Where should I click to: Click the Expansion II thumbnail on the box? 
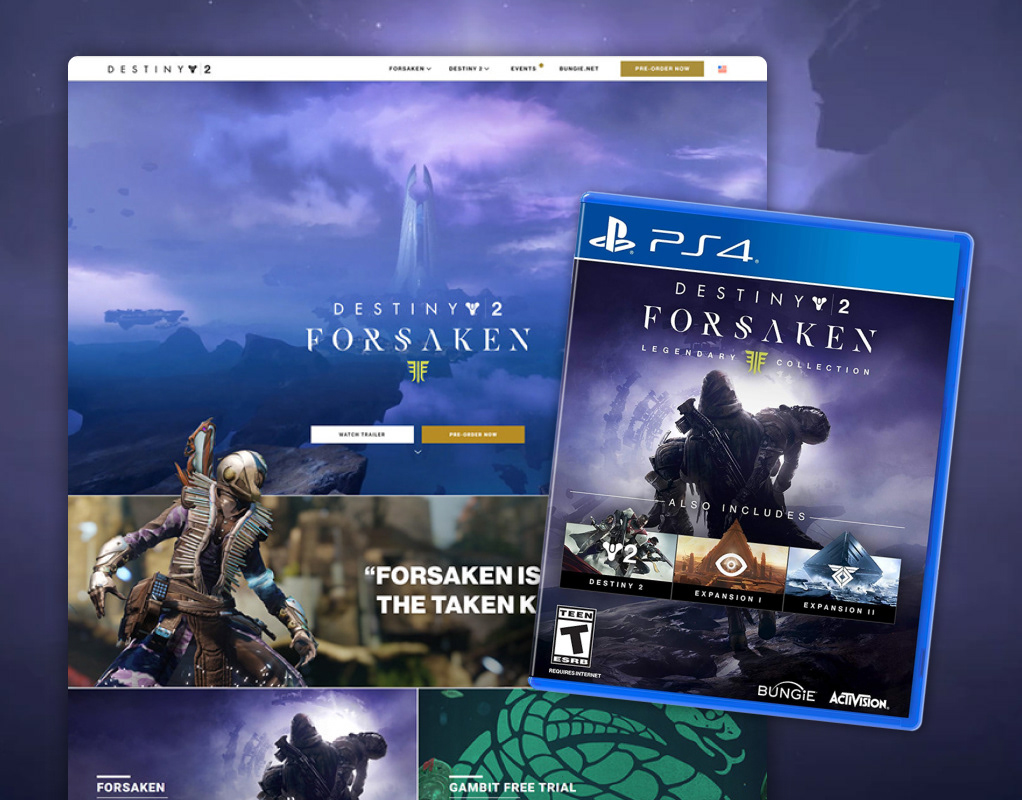pyautogui.click(x=841, y=578)
